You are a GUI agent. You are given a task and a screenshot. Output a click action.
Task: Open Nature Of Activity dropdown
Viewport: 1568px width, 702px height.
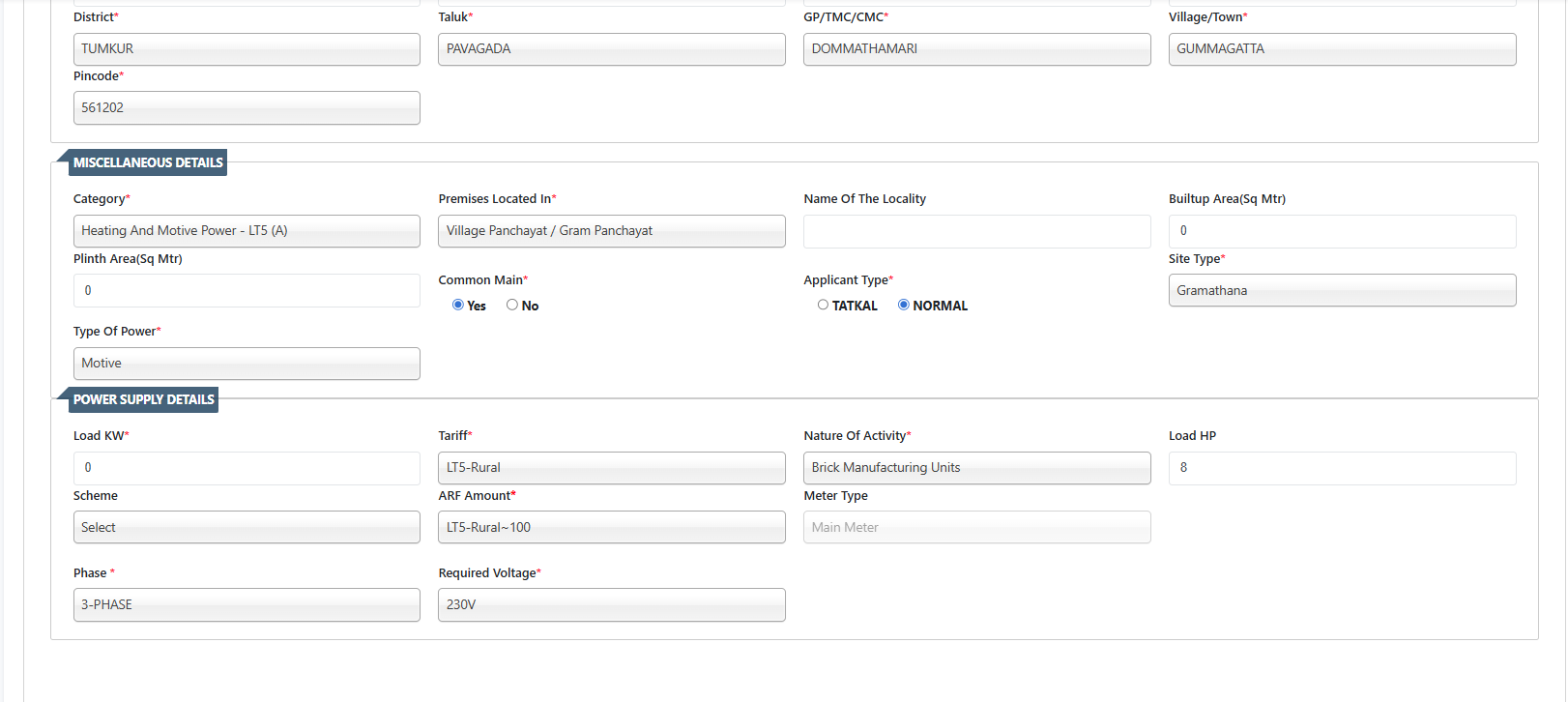click(976, 468)
